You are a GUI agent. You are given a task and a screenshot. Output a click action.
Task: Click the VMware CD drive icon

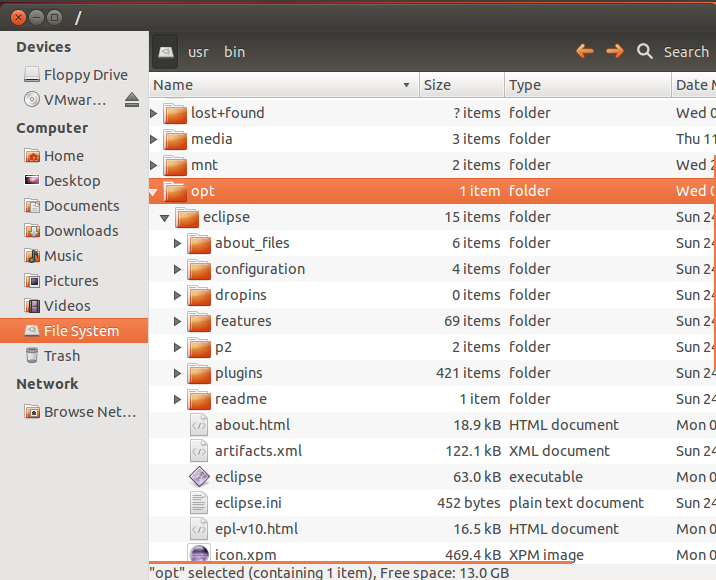pos(32,100)
